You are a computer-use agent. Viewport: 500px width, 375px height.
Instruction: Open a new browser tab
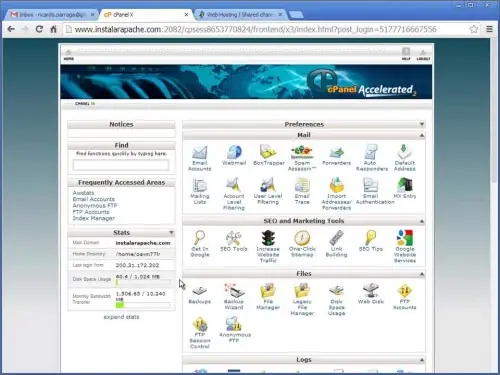click(296, 15)
